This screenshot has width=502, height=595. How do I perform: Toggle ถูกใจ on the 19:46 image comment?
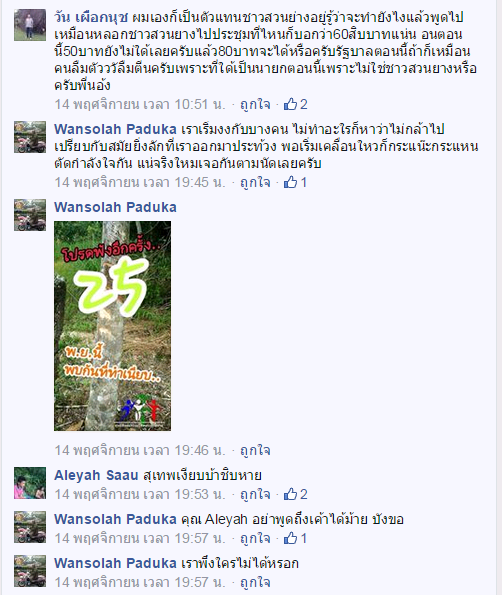[255, 450]
